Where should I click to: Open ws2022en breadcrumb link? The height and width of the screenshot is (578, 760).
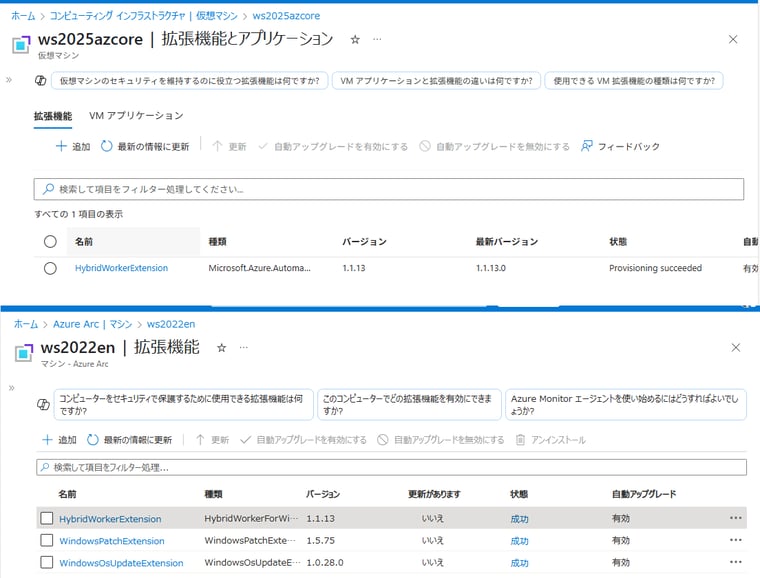coord(171,324)
